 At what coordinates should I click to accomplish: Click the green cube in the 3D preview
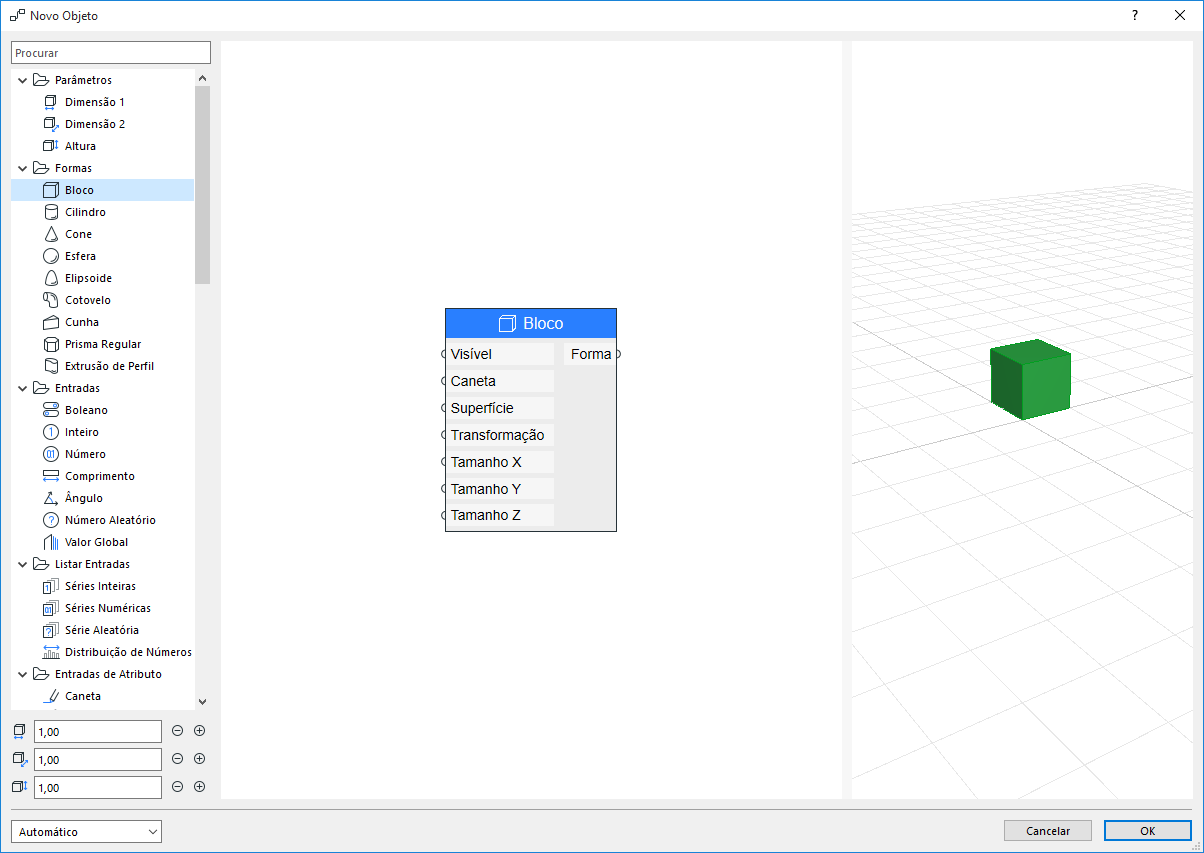coord(1030,379)
